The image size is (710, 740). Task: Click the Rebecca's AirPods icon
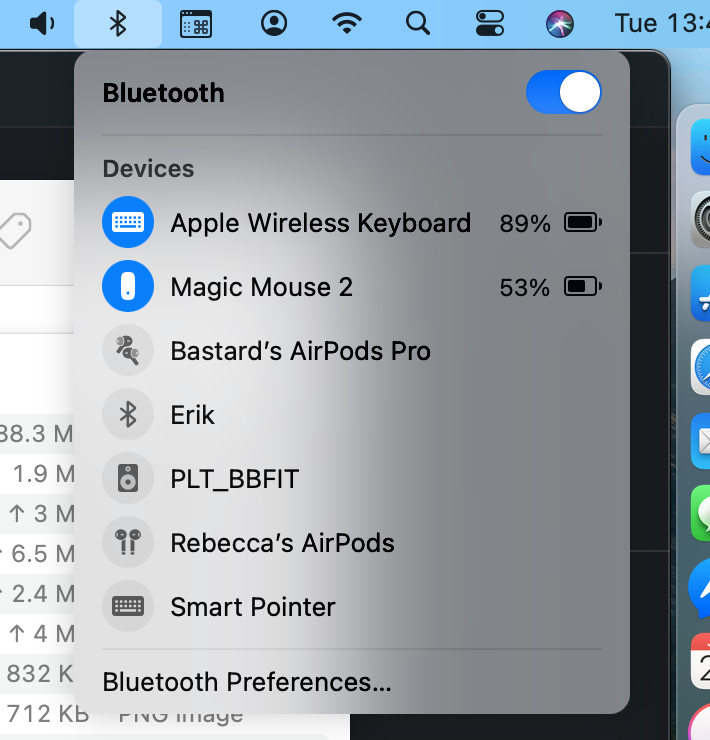click(128, 542)
